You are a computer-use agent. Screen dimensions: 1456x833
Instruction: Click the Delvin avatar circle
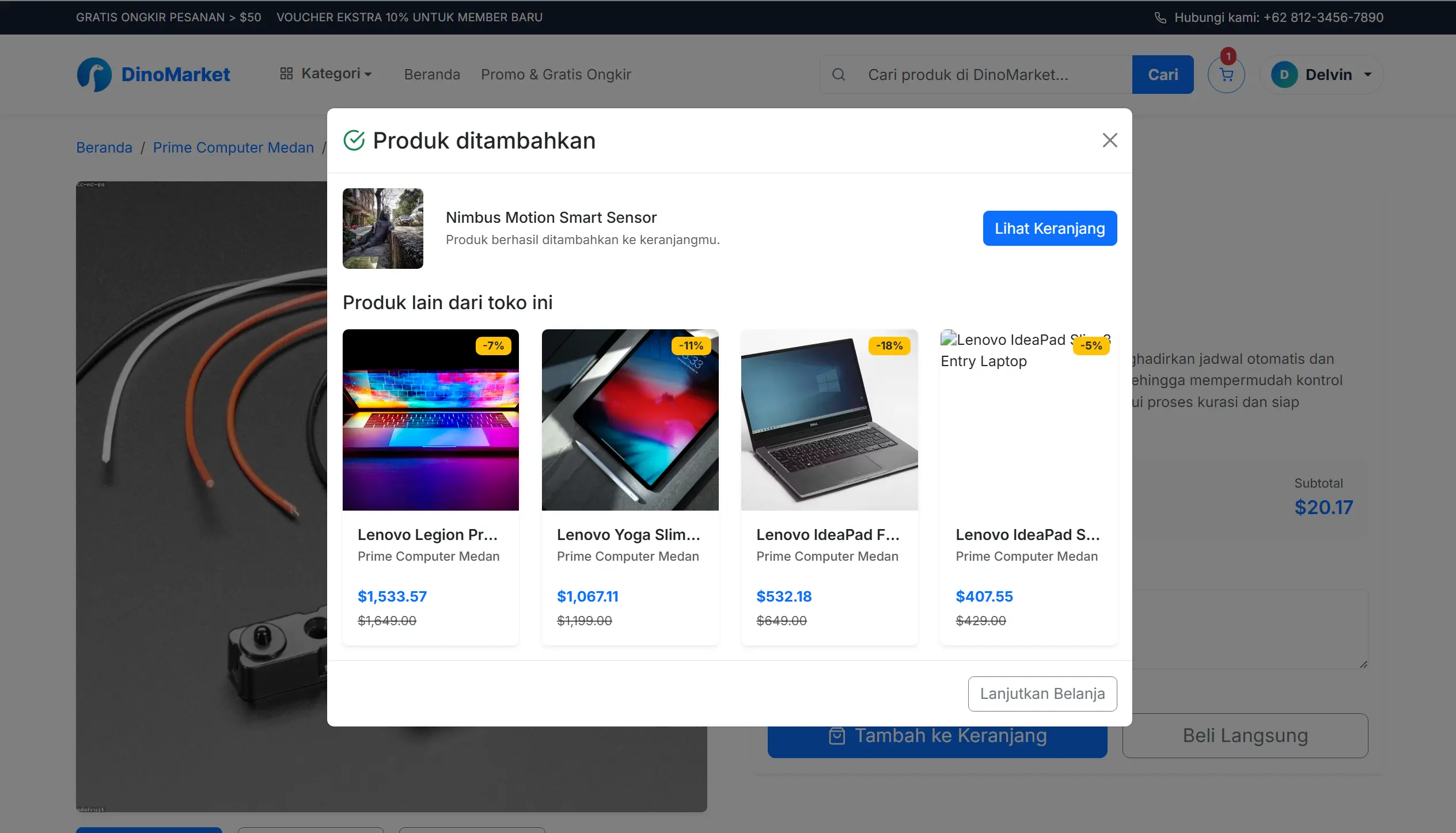(1284, 75)
